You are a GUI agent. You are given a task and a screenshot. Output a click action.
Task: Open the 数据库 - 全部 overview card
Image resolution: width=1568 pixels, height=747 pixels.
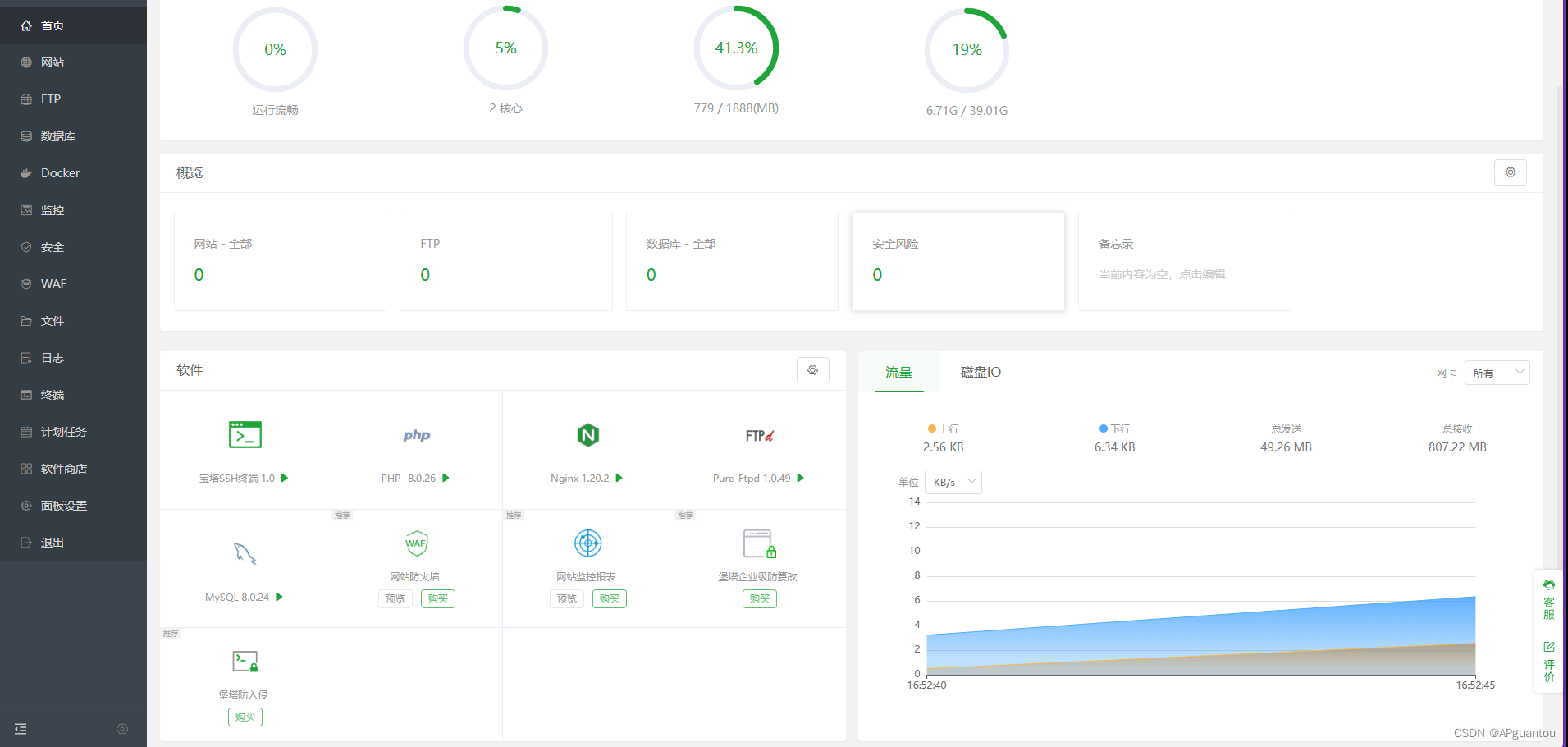tap(732, 262)
